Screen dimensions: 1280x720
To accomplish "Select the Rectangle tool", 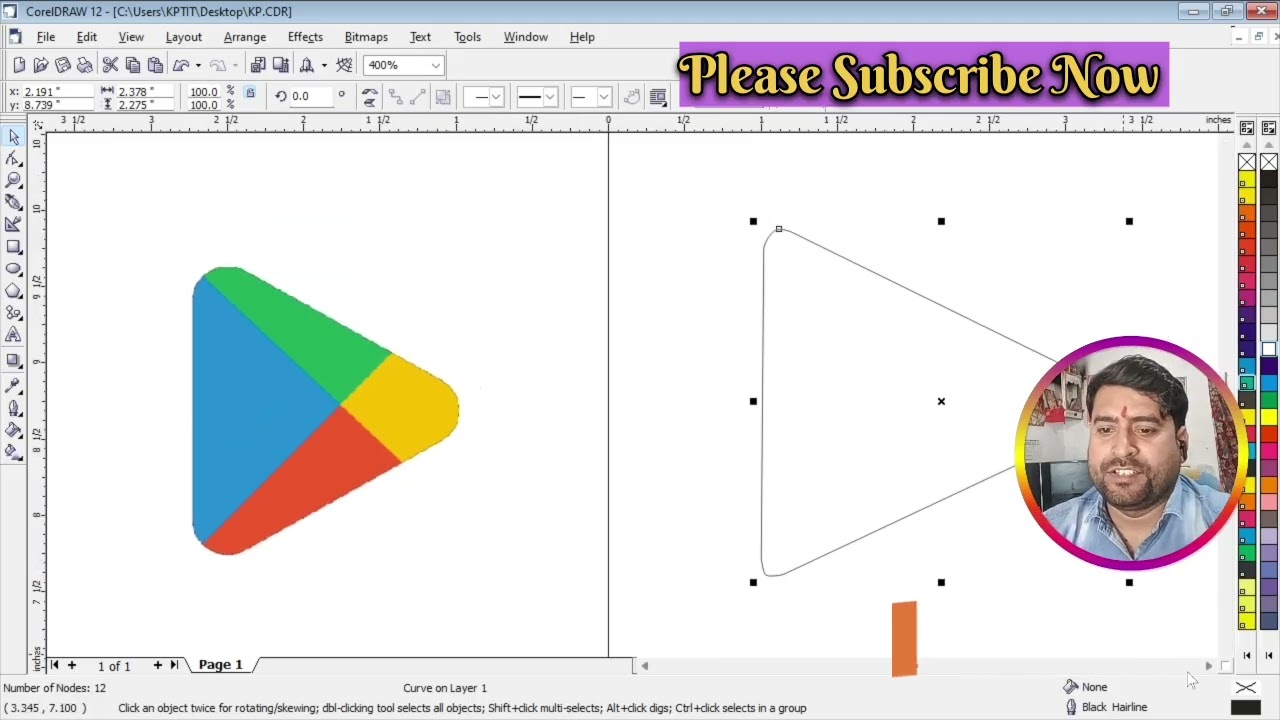I will [x=13, y=246].
